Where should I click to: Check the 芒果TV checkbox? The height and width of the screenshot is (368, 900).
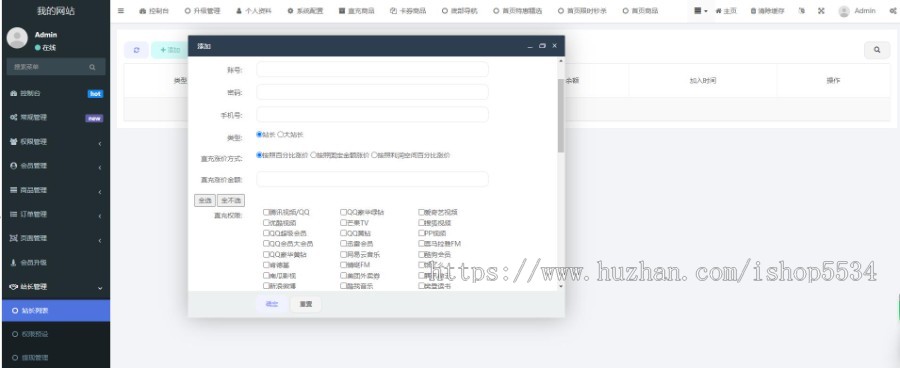(343, 223)
